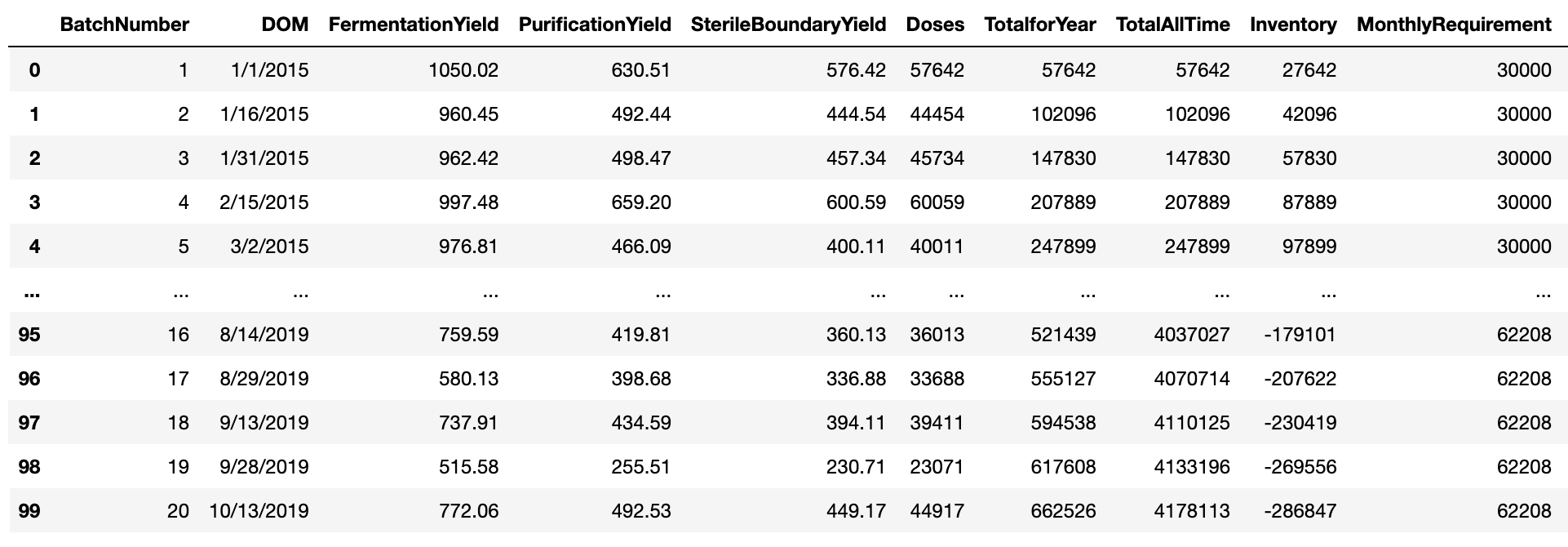Select the date cell 10/13/2019
Screen dimensions: 1568x547
(259, 511)
